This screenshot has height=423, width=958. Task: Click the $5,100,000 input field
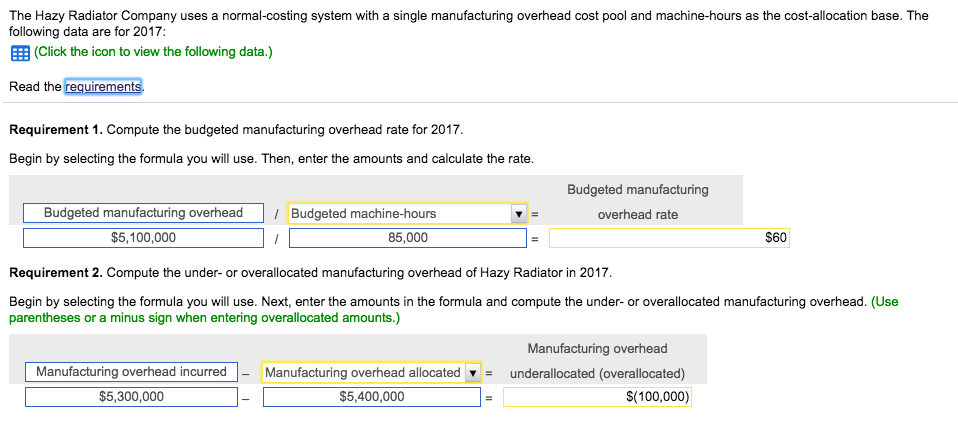coord(144,238)
